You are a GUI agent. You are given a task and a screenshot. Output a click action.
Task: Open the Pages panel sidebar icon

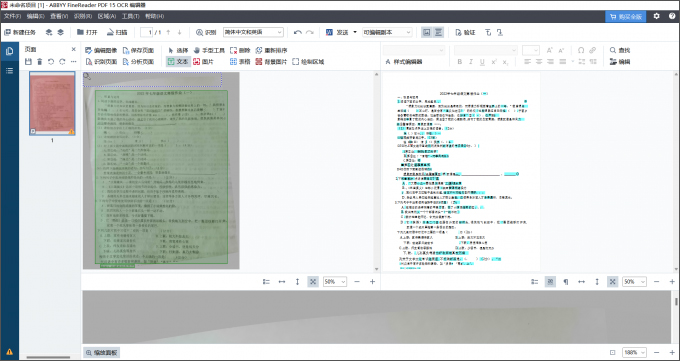click(9, 51)
